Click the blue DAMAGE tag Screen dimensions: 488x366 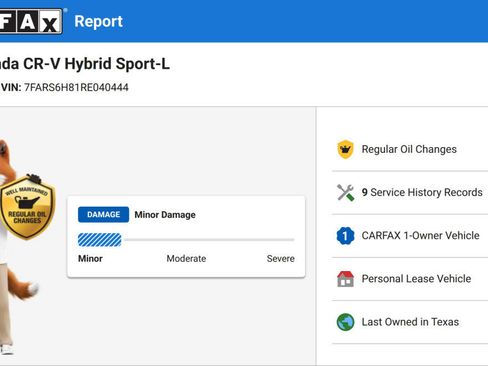click(103, 214)
